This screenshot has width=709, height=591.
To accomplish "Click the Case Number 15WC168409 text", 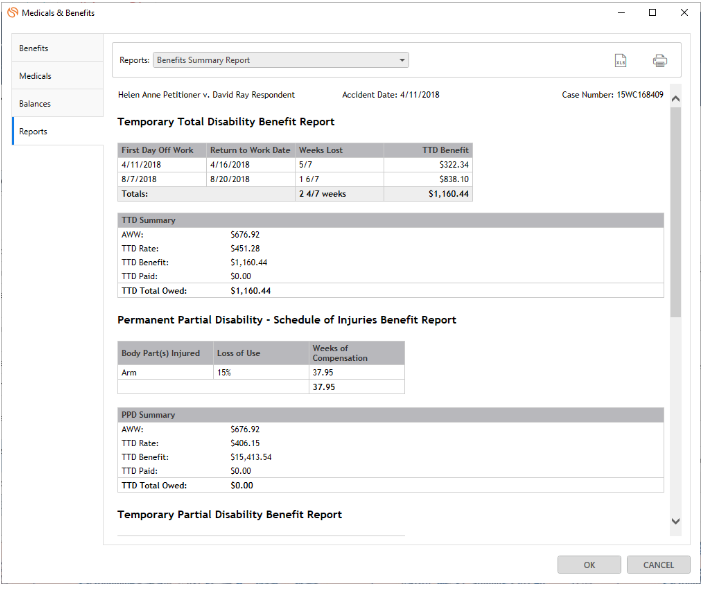I will pyautogui.click(x=612, y=95).
